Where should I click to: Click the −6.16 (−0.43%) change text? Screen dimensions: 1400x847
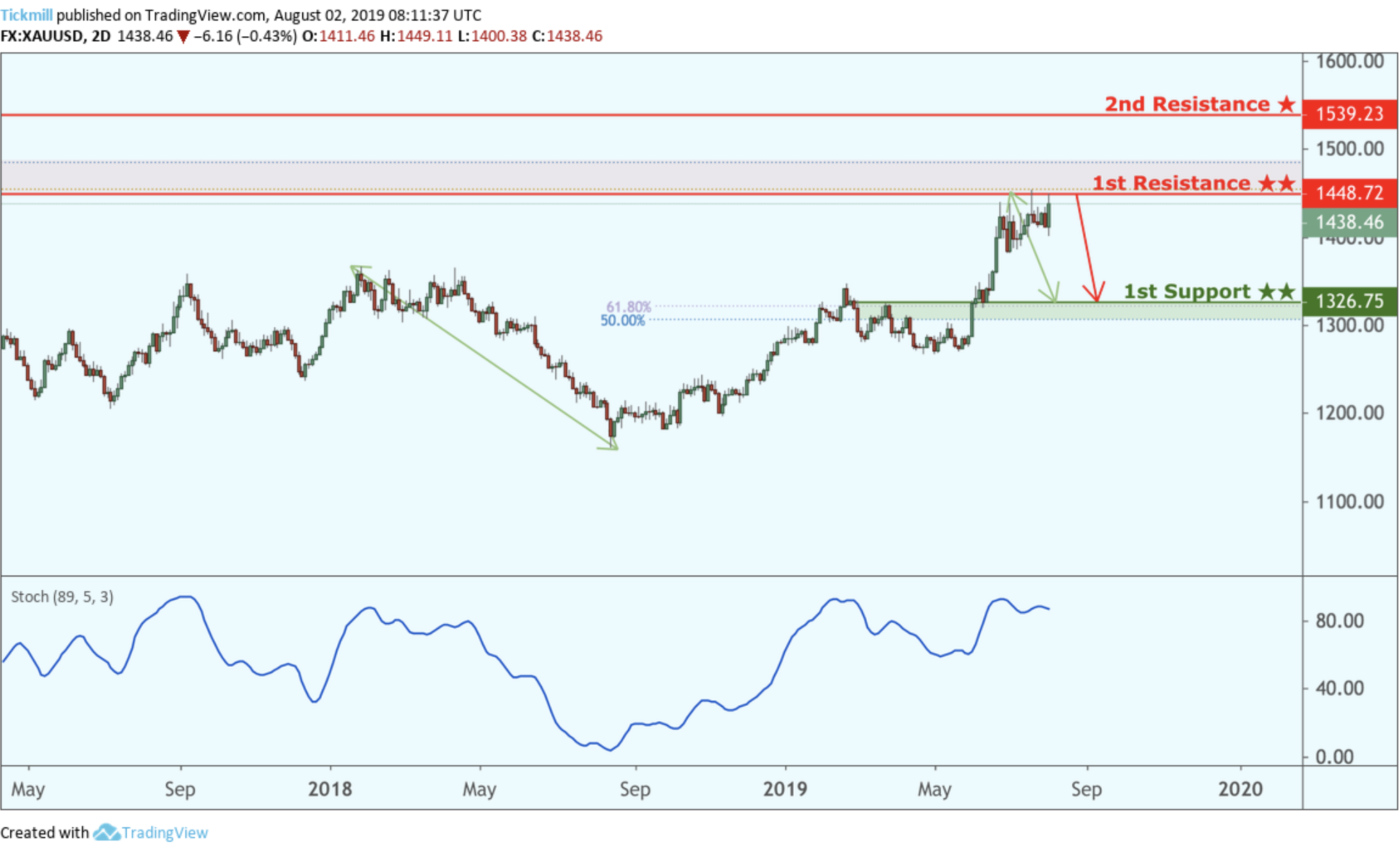pos(245,36)
